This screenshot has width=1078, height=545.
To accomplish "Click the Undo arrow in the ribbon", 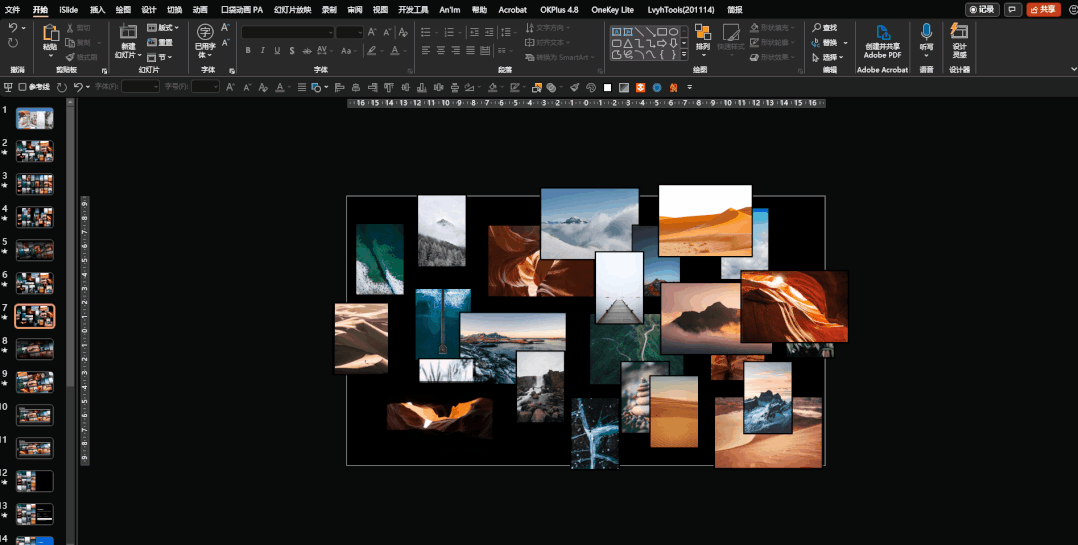I will pyautogui.click(x=12, y=27).
